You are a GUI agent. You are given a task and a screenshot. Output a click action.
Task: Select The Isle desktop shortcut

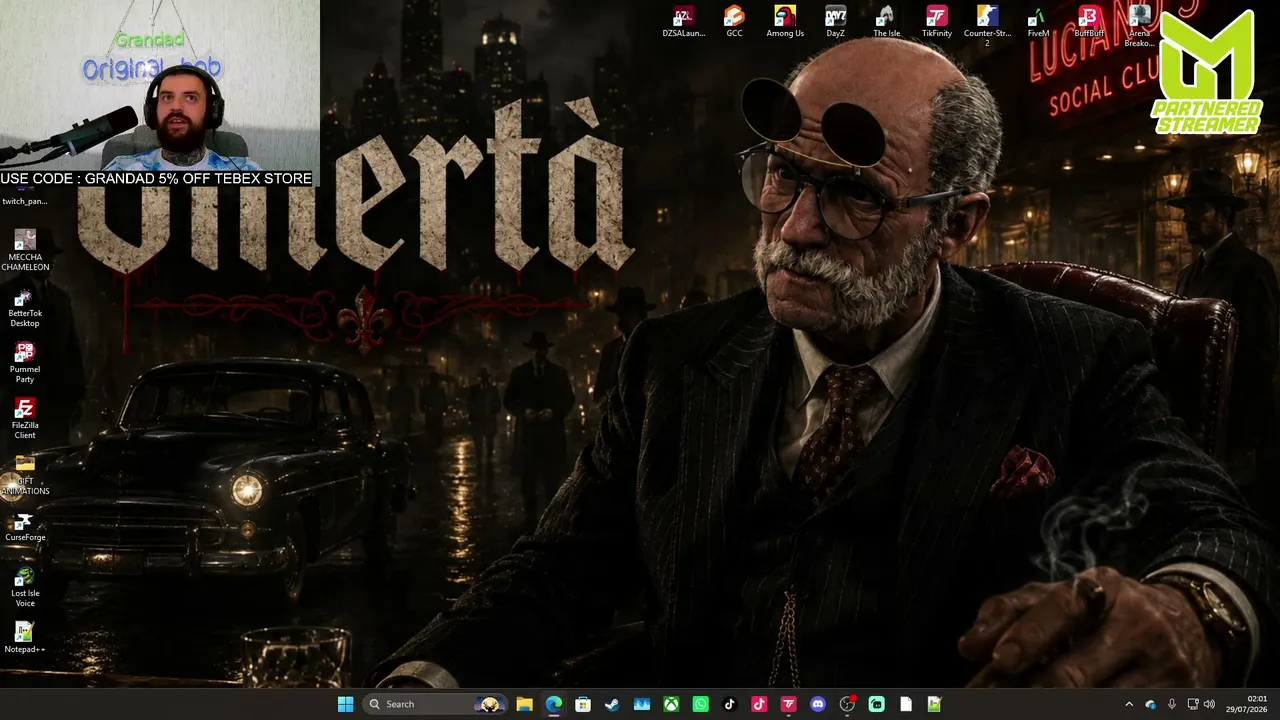[x=886, y=22]
